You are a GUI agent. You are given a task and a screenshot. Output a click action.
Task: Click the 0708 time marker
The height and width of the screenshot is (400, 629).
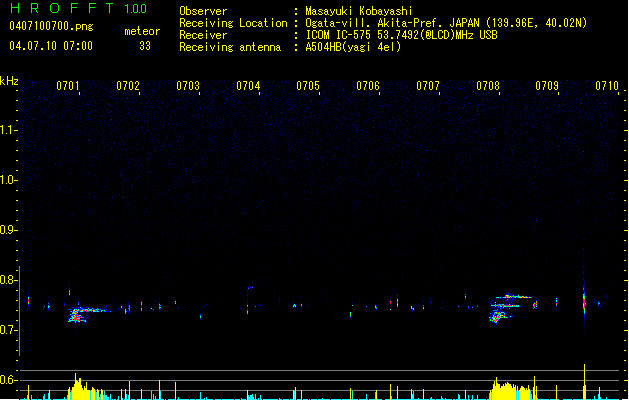tap(488, 86)
